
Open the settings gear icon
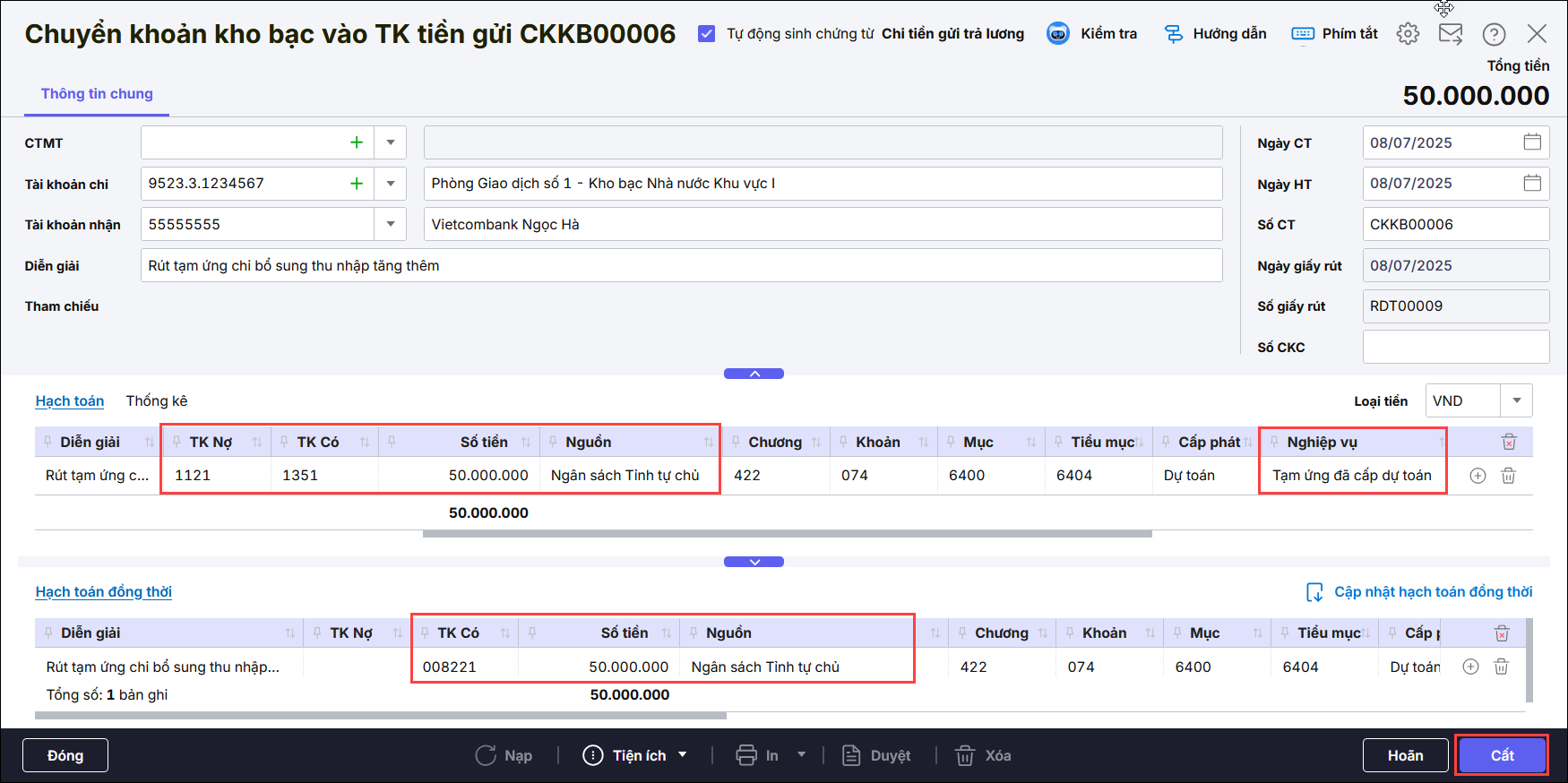point(1408,34)
